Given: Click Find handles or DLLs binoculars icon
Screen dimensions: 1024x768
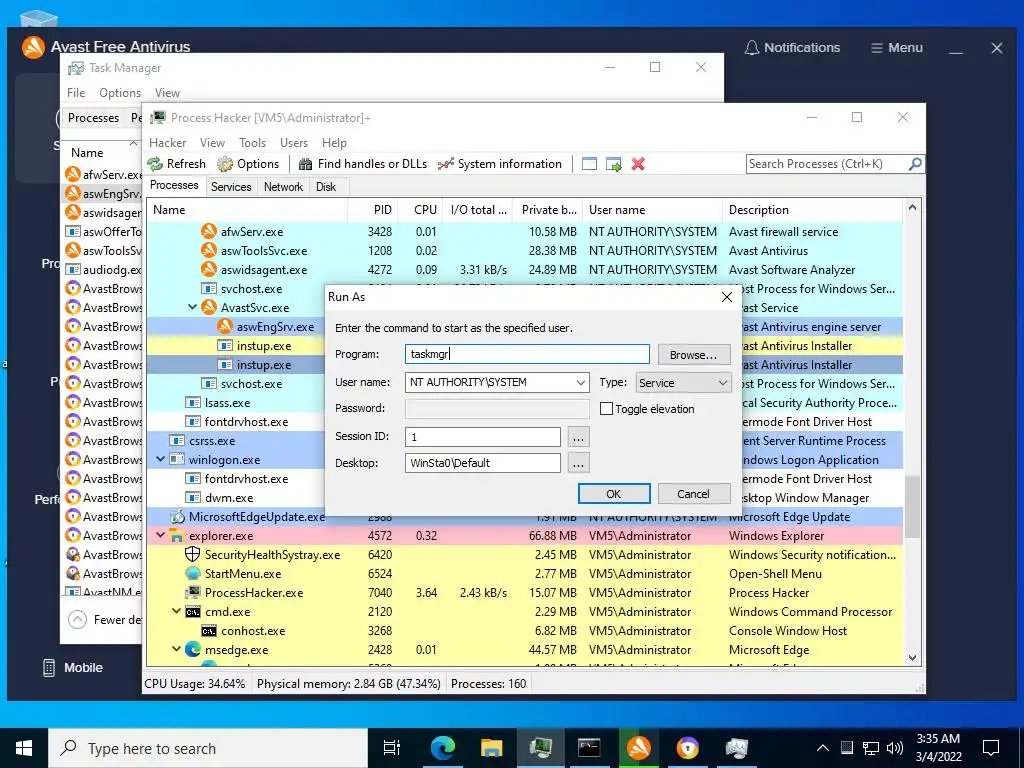Looking at the screenshot, I should (x=305, y=164).
